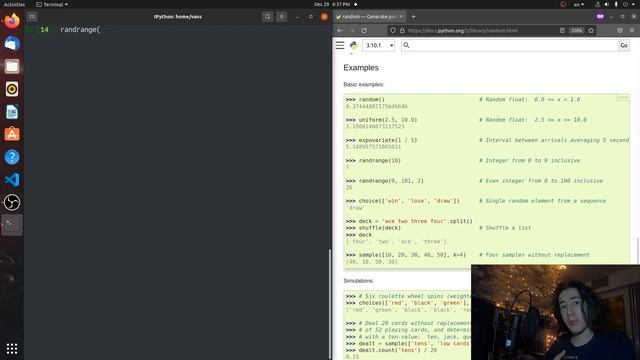This screenshot has height=360, width=640.
Task: Launch Rhythmbox from the dock
Action: (12, 89)
